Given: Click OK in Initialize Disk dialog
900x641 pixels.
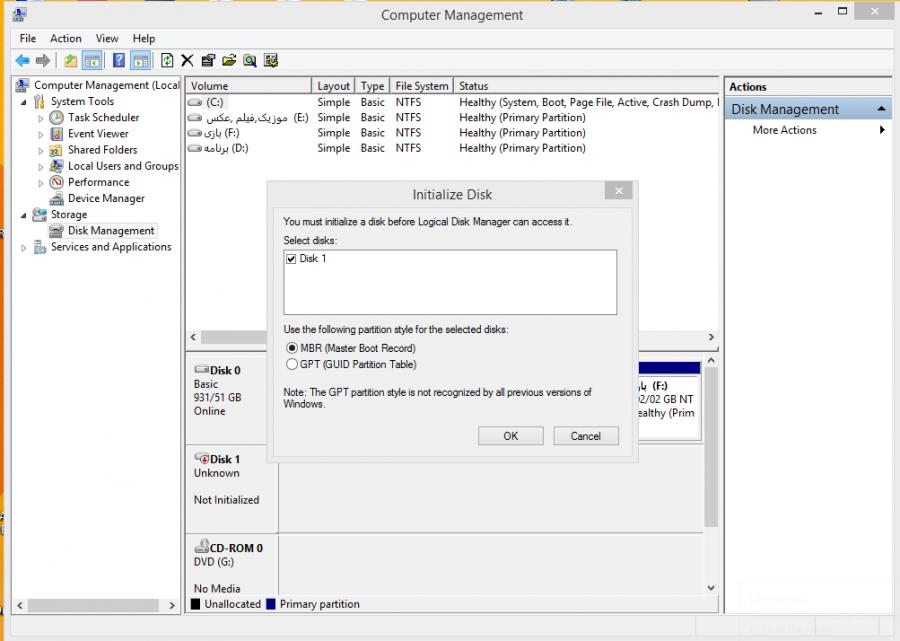Looking at the screenshot, I should (x=511, y=436).
